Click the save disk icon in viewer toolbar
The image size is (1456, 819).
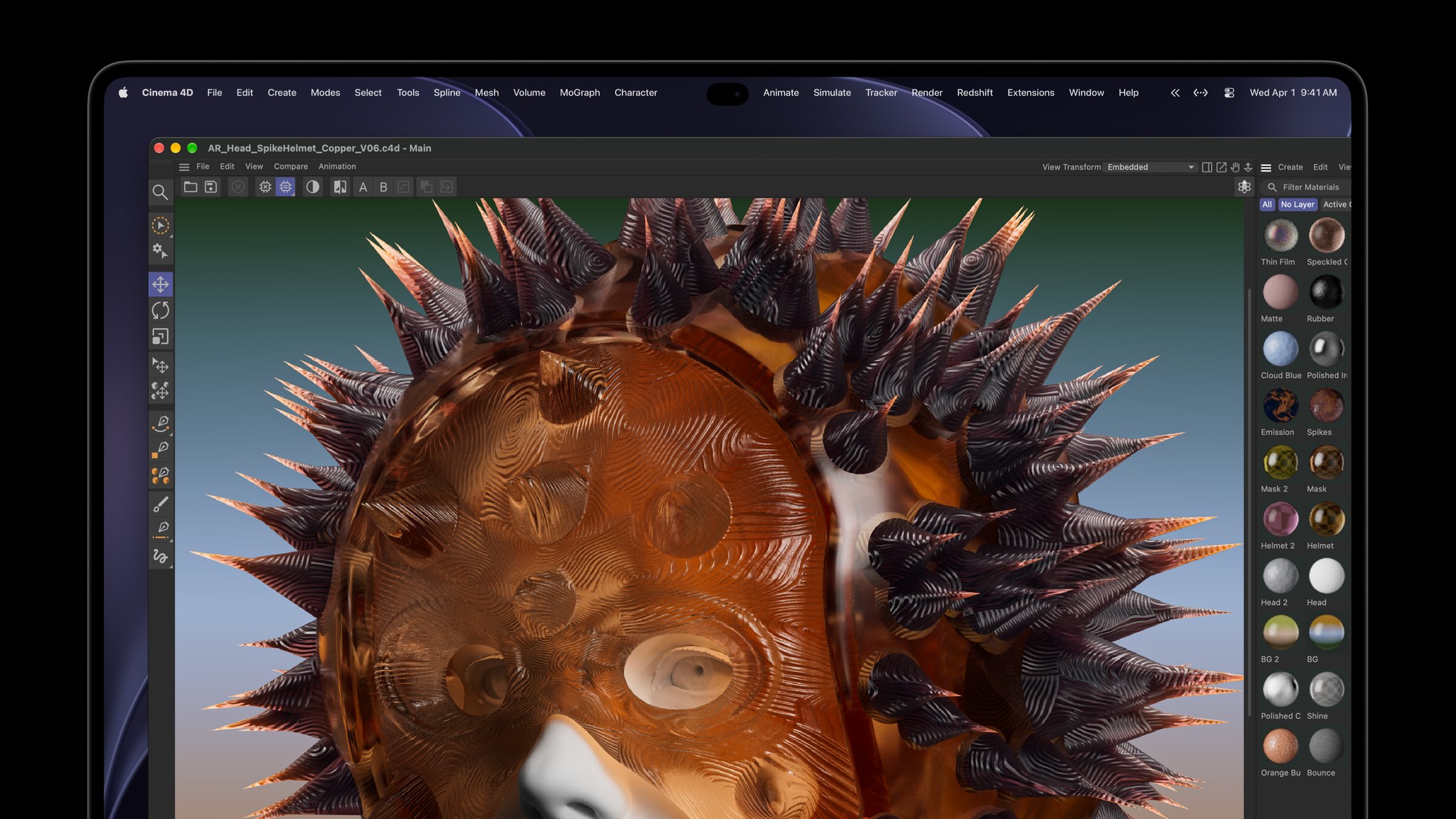[x=211, y=187]
